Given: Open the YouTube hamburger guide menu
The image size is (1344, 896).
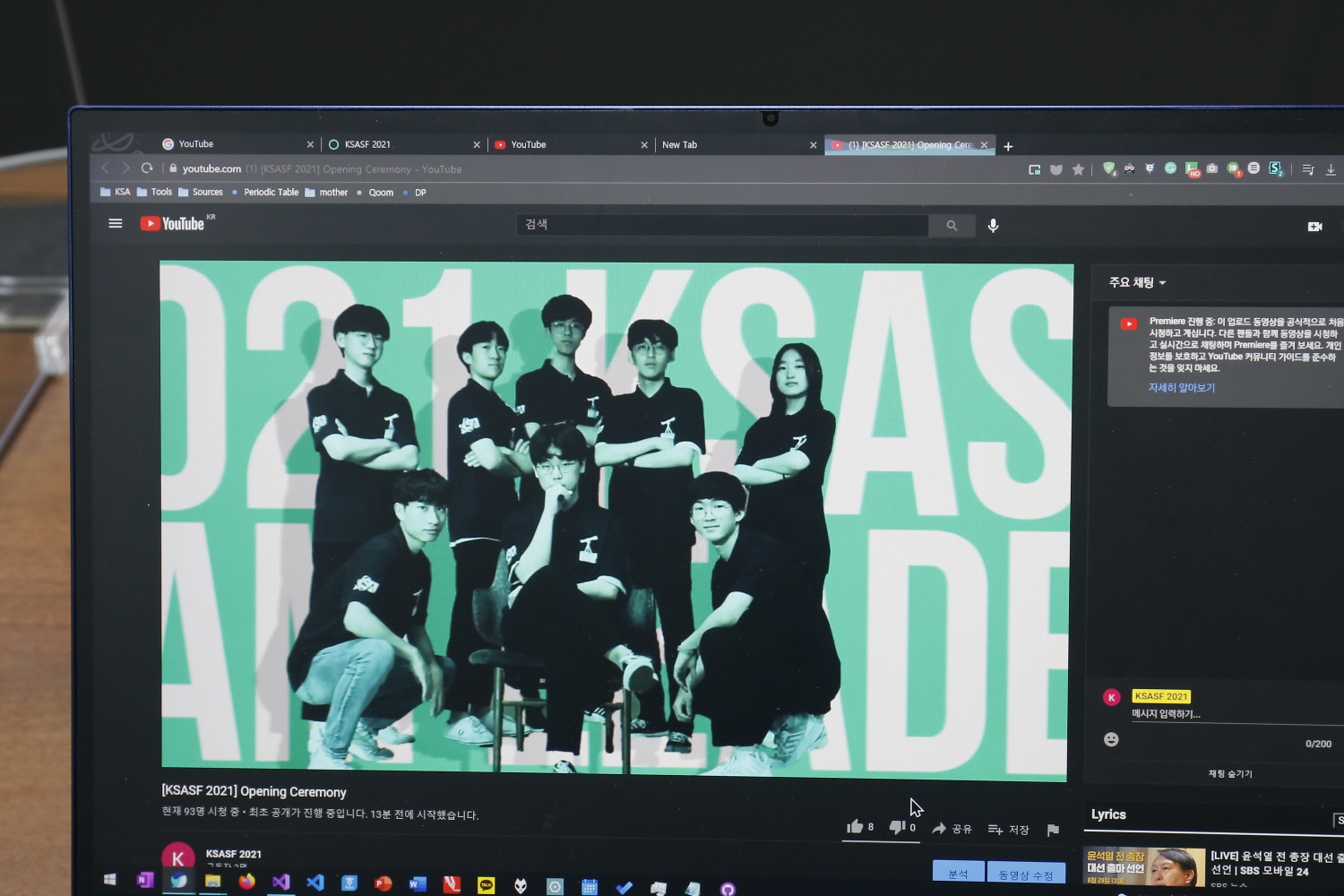Looking at the screenshot, I should pyautogui.click(x=116, y=223).
